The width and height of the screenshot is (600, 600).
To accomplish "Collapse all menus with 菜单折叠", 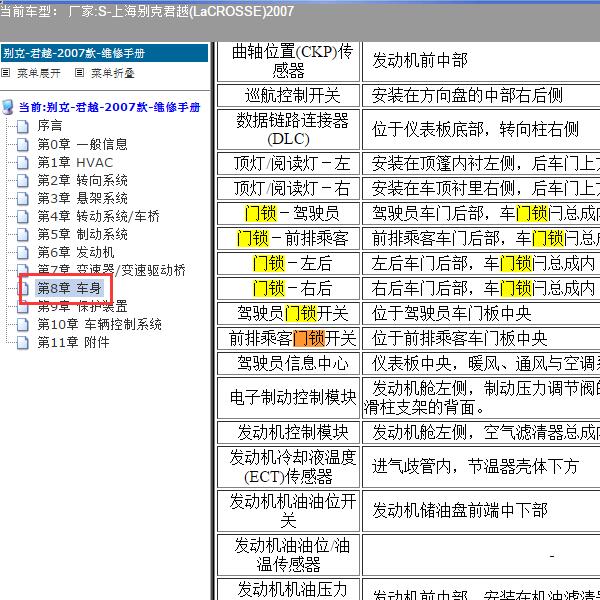I will coord(113,73).
